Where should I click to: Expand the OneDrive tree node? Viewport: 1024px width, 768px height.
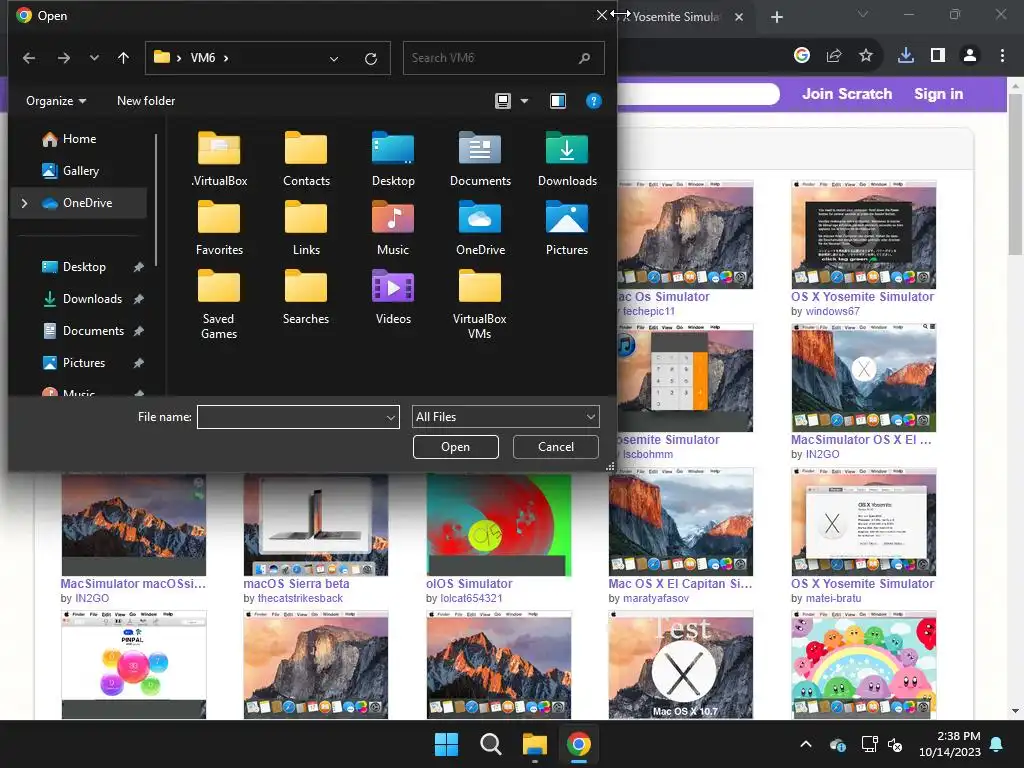pyautogui.click(x=24, y=203)
